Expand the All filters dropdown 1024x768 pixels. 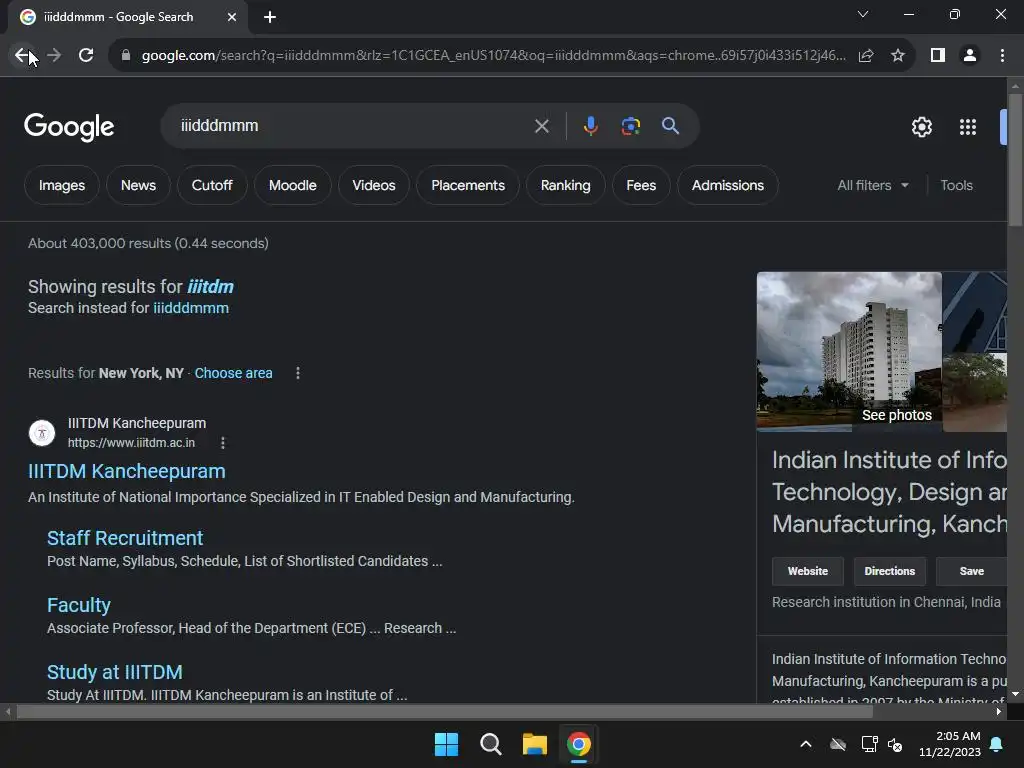pos(873,185)
